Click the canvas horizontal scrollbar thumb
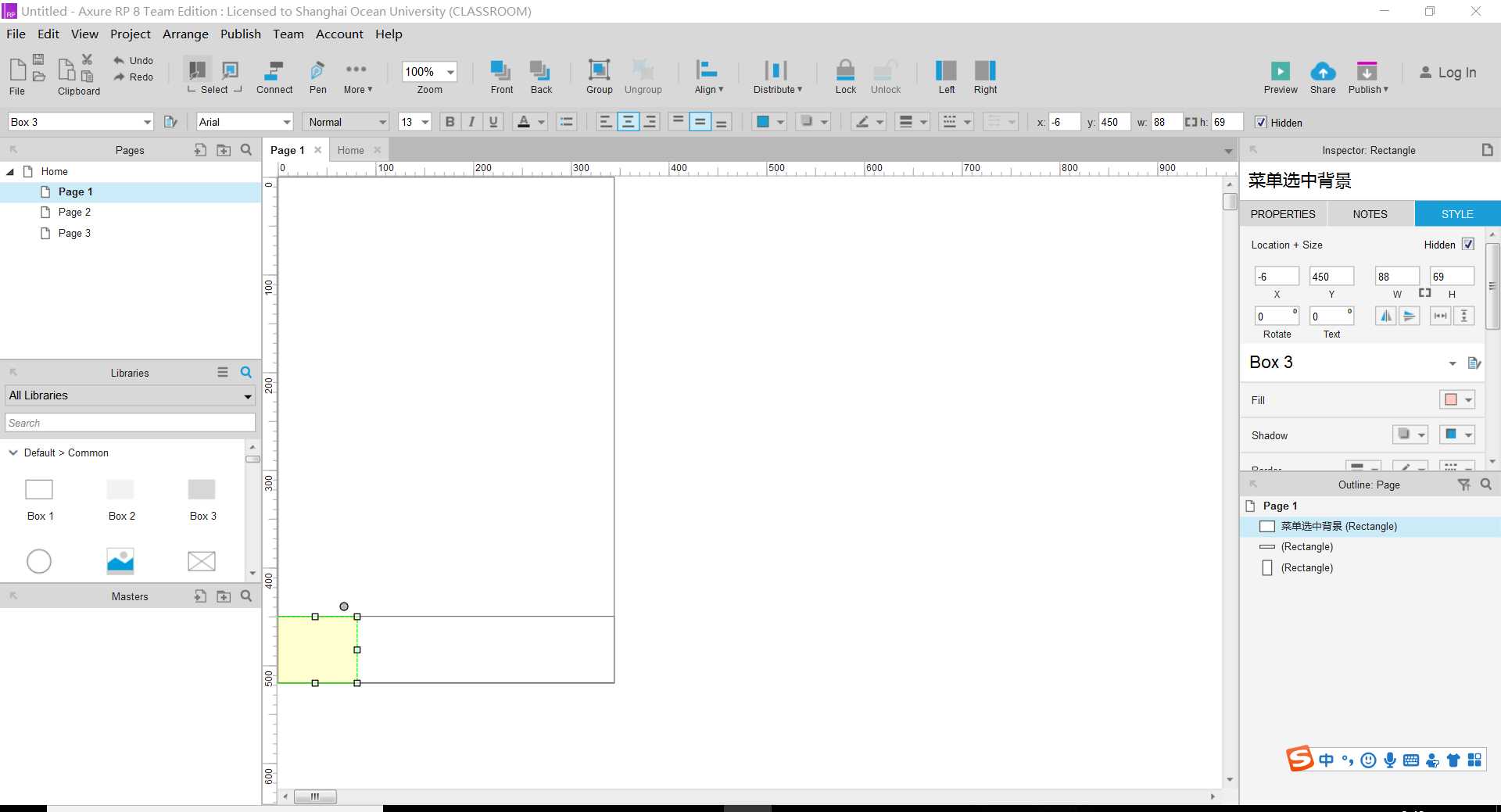Image resolution: width=1501 pixels, height=812 pixels. tap(314, 796)
